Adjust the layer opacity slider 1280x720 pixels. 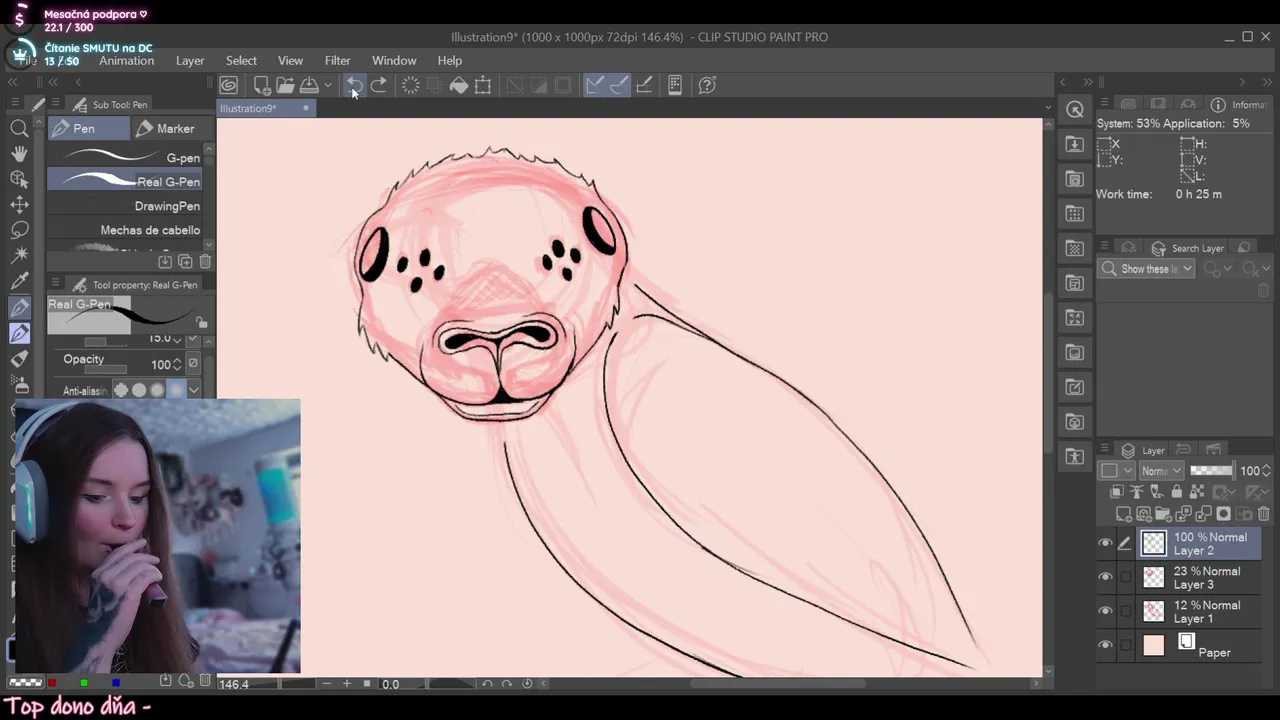coord(1211,471)
